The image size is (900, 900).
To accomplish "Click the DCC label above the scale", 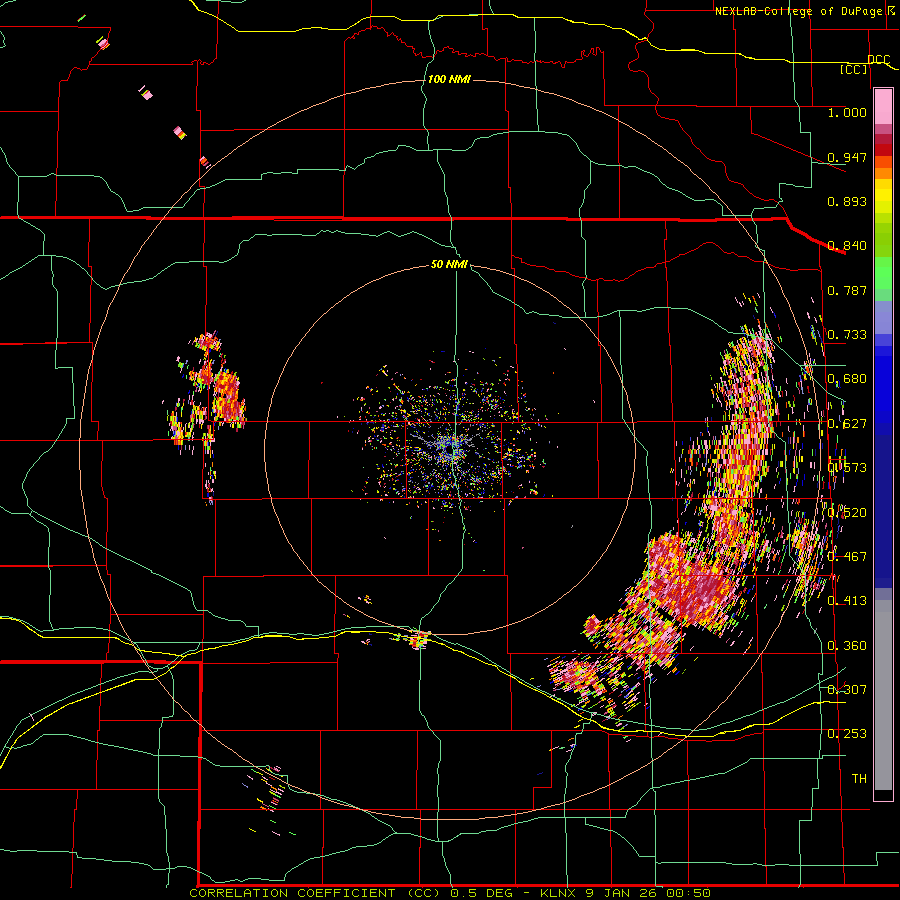I will point(878,59).
